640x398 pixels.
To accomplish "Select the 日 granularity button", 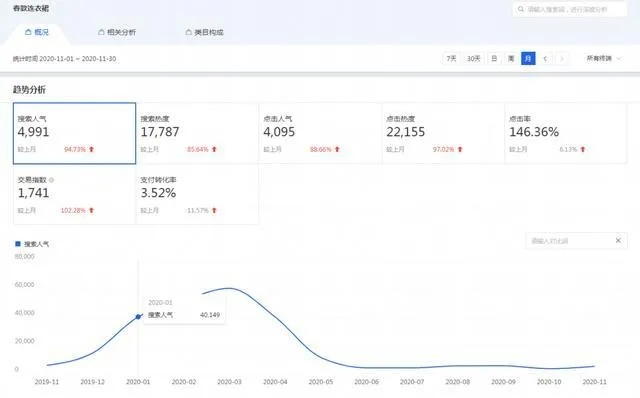I will [494, 59].
